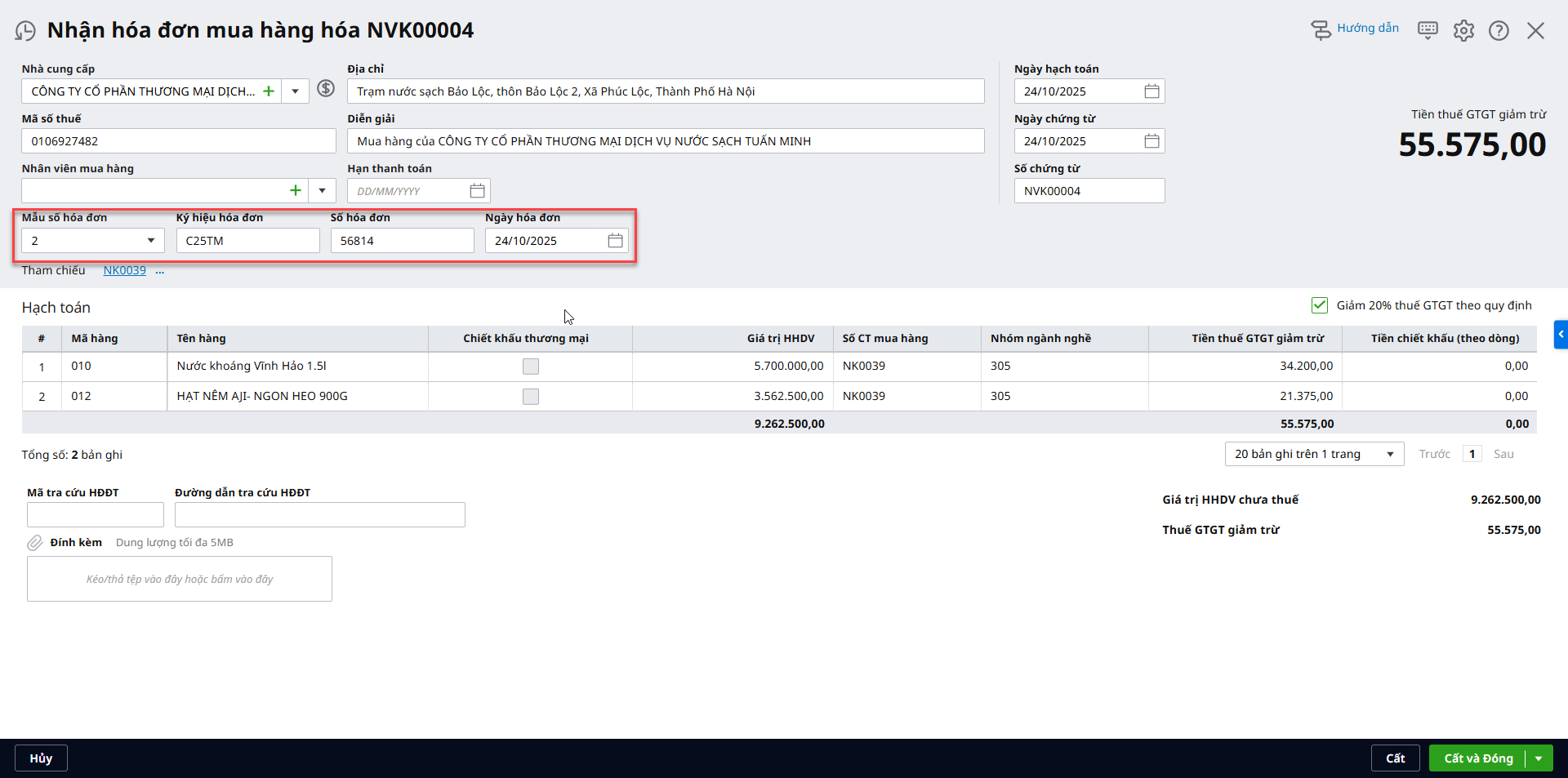
Task: Click the dollar sign icon beside supplier
Action: (x=326, y=89)
